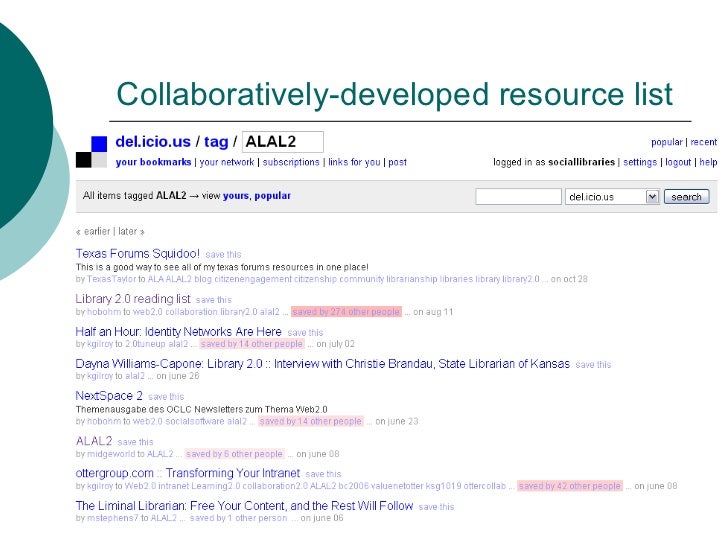Show saved by 42 other people
The height and width of the screenshot is (546, 728).
(x=570, y=486)
